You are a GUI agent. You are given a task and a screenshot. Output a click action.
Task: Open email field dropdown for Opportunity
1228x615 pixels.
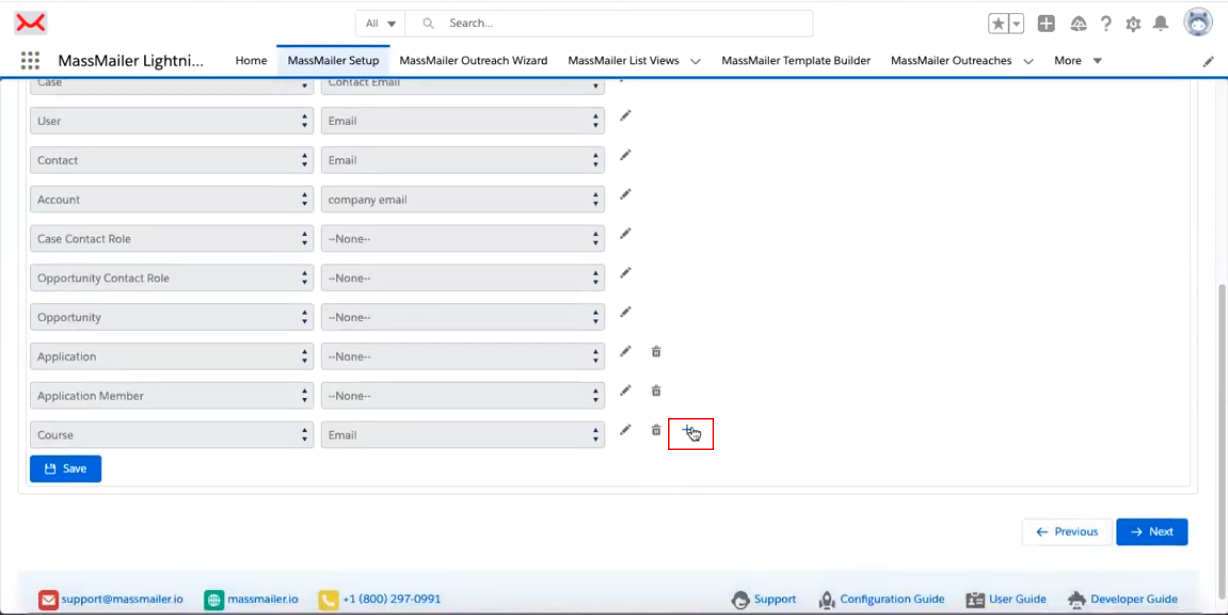pyautogui.click(x=463, y=317)
